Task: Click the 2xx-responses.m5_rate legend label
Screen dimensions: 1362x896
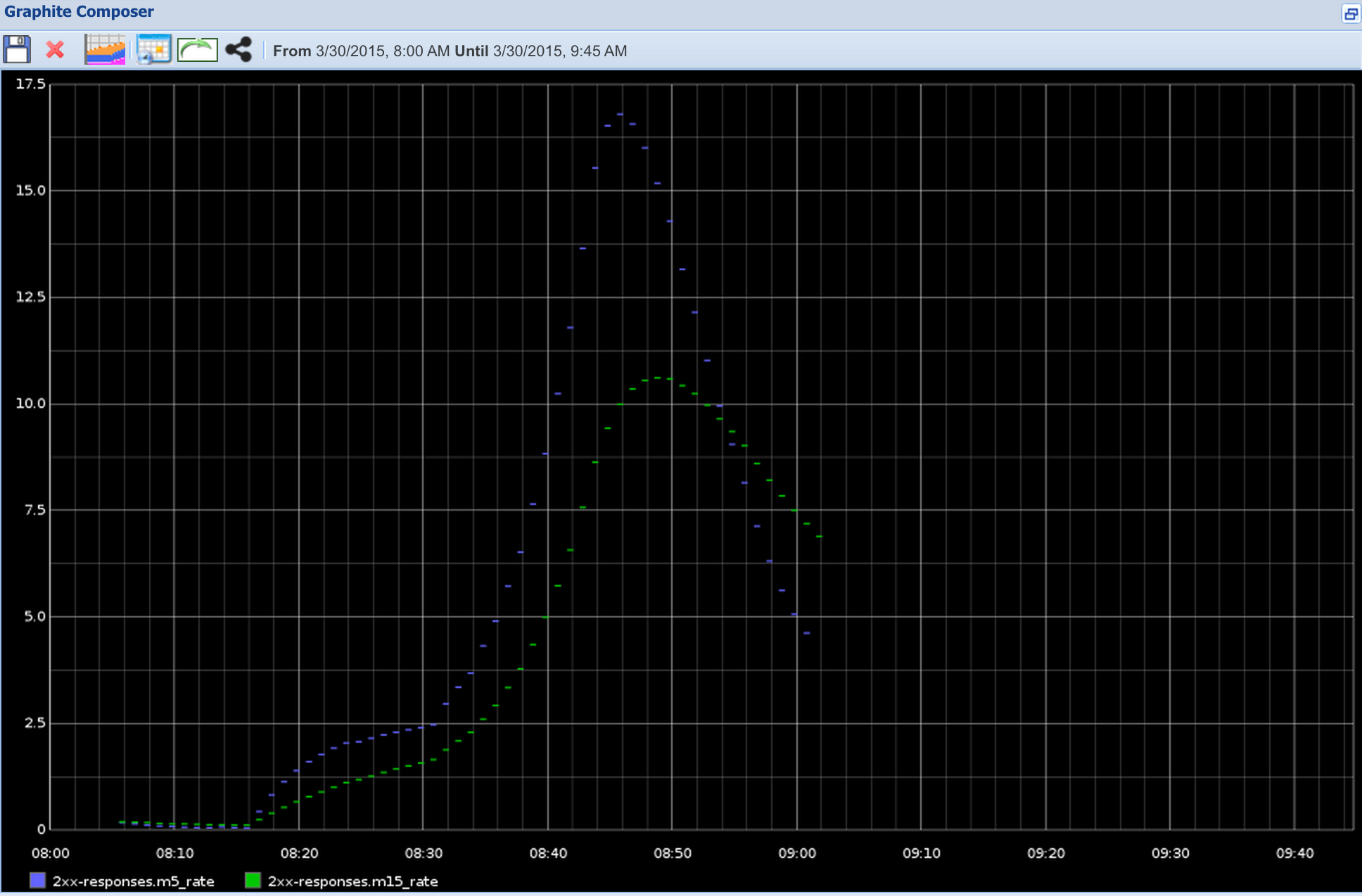Action: pos(134,881)
